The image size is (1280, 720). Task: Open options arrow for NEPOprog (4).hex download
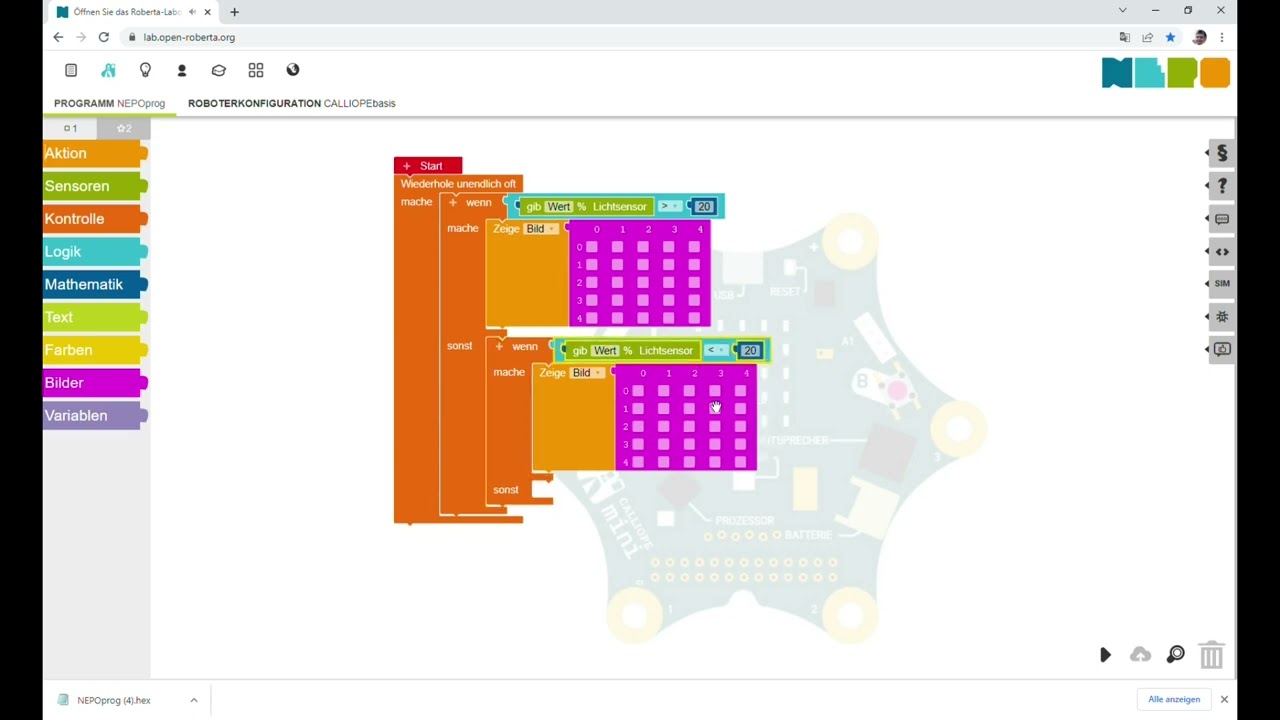(x=194, y=700)
